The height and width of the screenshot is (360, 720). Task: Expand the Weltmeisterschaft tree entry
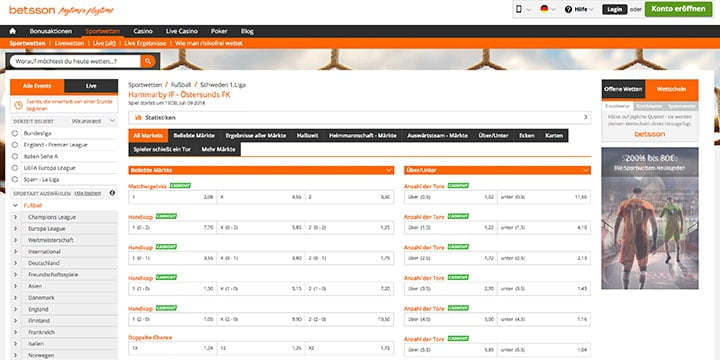pyautogui.click(x=16, y=240)
